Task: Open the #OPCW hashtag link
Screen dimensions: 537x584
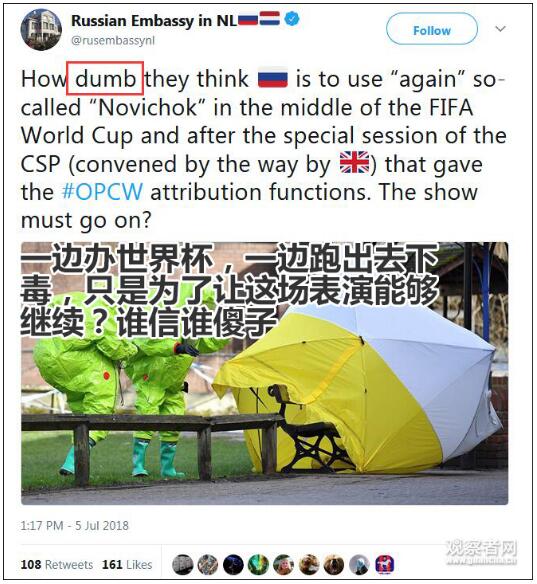Action: tap(102, 192)
